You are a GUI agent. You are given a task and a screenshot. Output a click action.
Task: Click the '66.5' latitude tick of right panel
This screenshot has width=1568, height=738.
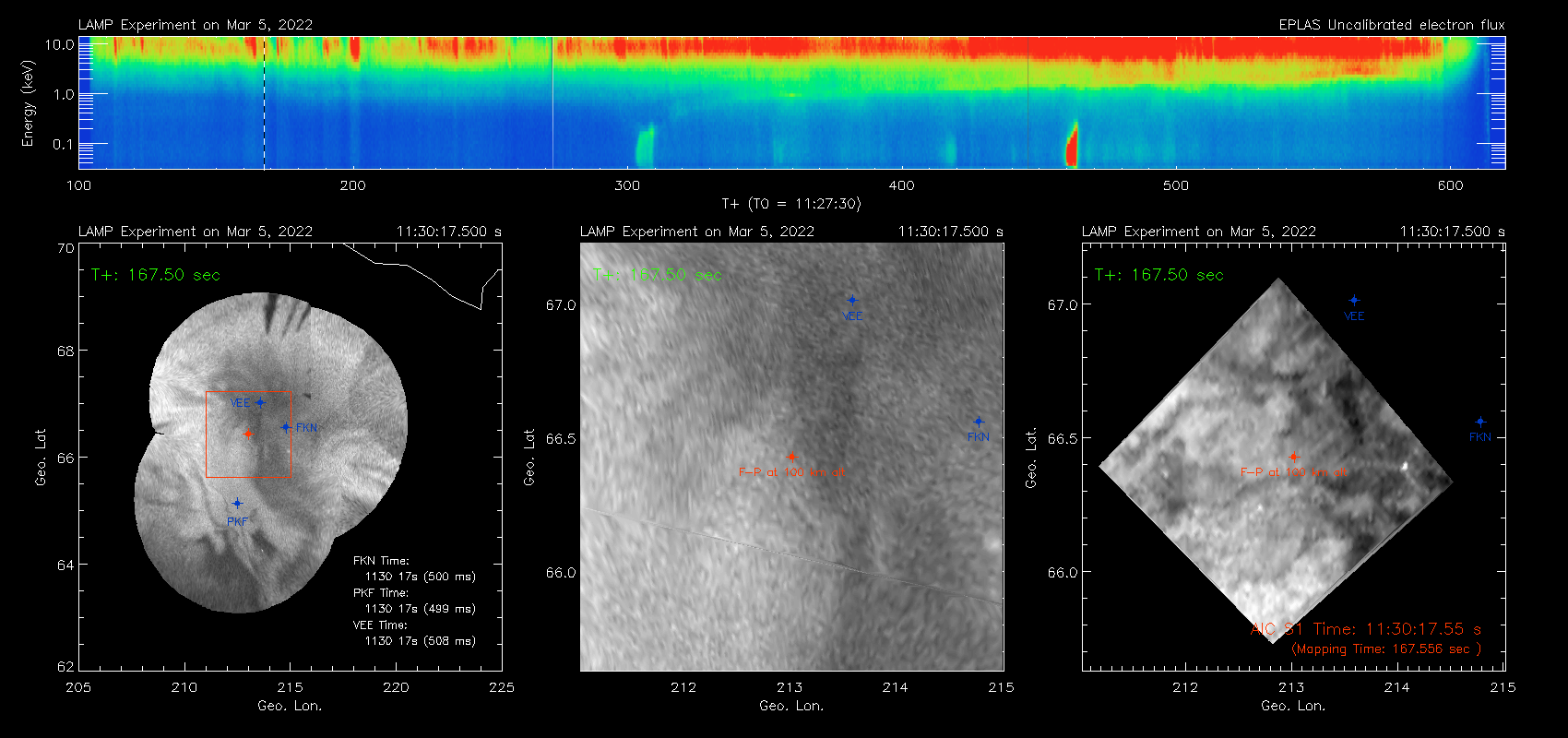point(1063,438)
